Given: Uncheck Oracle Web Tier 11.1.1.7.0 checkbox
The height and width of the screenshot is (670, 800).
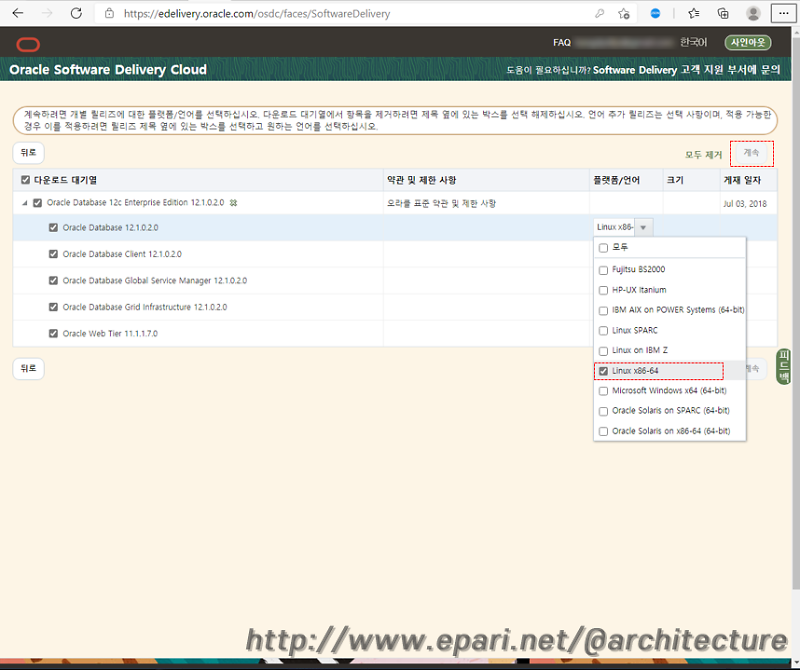Looking at the screenshot, I should point(53,334).
